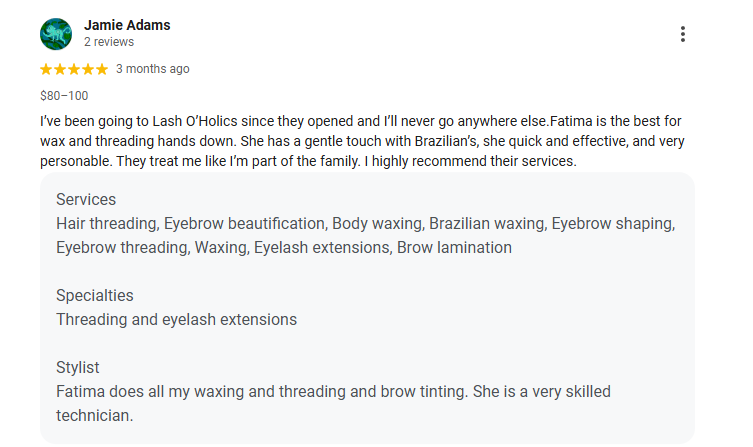The width and height of the screenshot is (753, 447).
Task: Click the review paragraph starting "I've been going"
Action: 360,141
